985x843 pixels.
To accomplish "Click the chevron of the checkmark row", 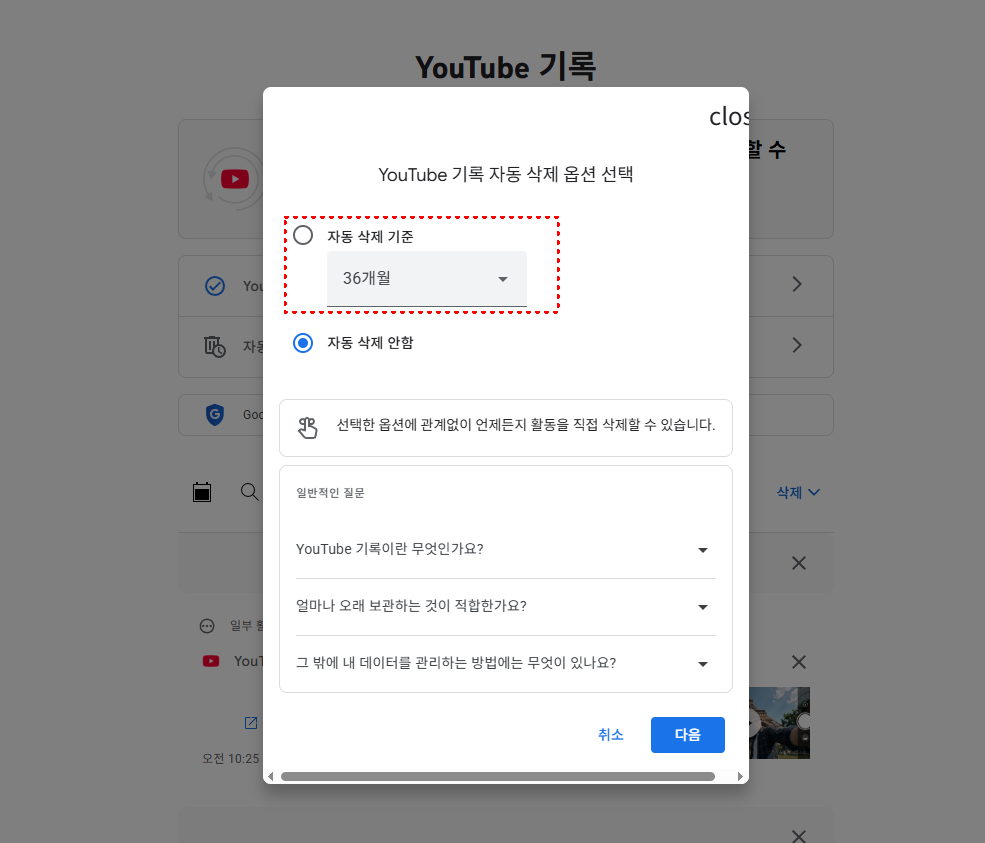I will [x=797, y=284].
